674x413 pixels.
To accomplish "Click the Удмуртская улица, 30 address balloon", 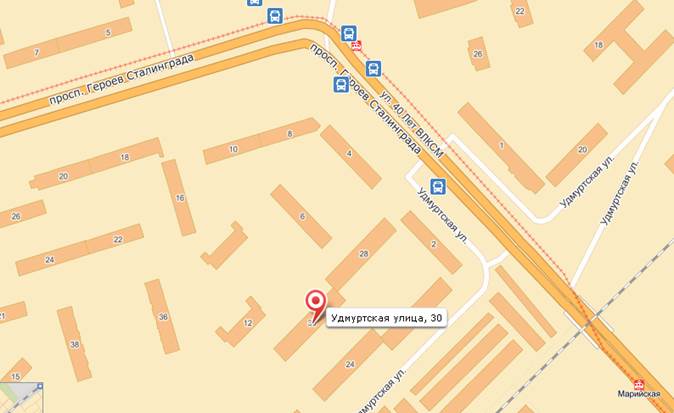I will pos(386,318).
